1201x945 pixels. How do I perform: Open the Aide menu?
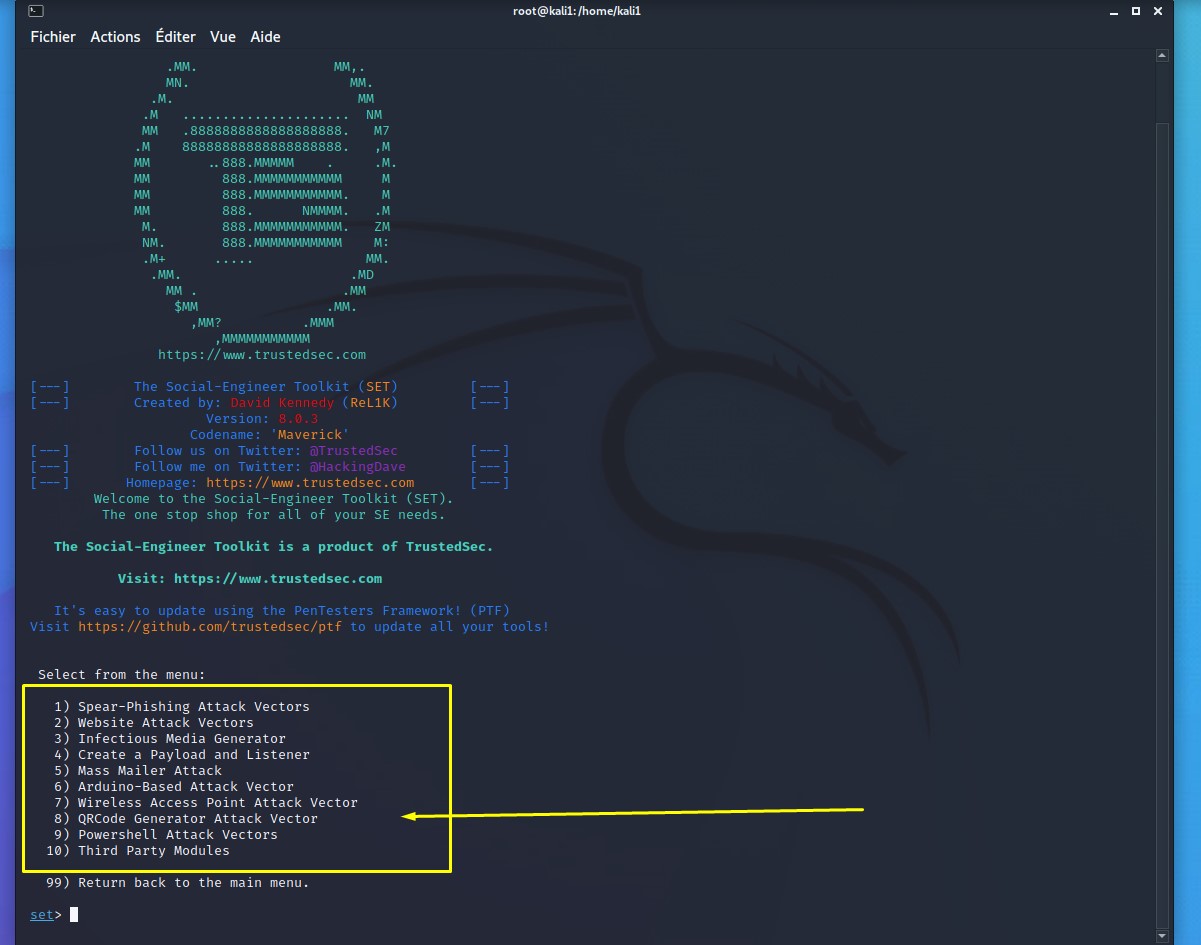[264, 37]
